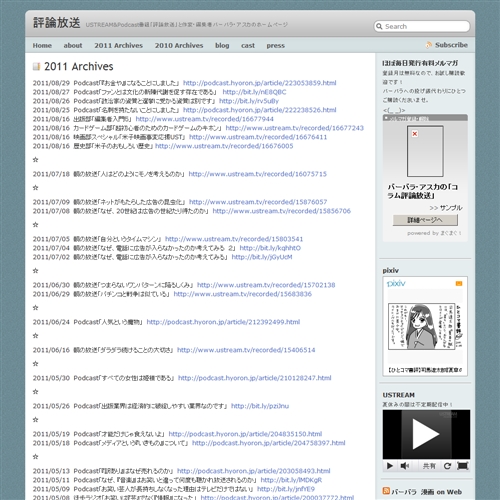500x500 pixels.
Task: Click the orange icon at the pixiv widget's top right
Action: (x=459, y=283)
